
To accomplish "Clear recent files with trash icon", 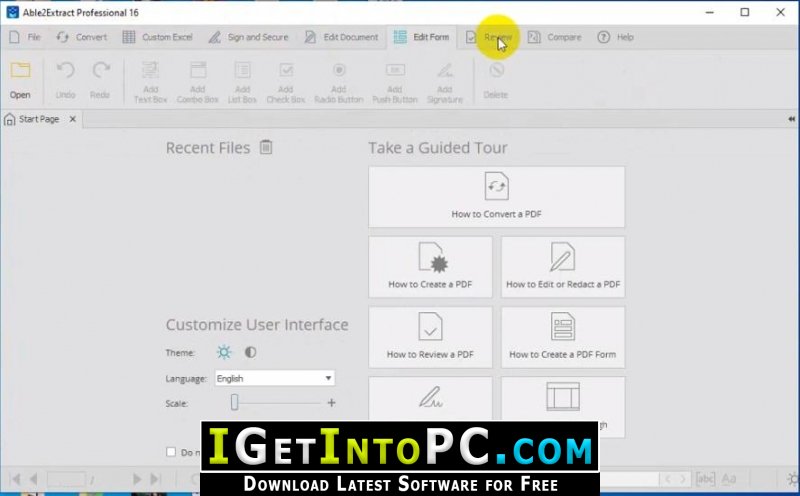I will (x=266, y=147).
